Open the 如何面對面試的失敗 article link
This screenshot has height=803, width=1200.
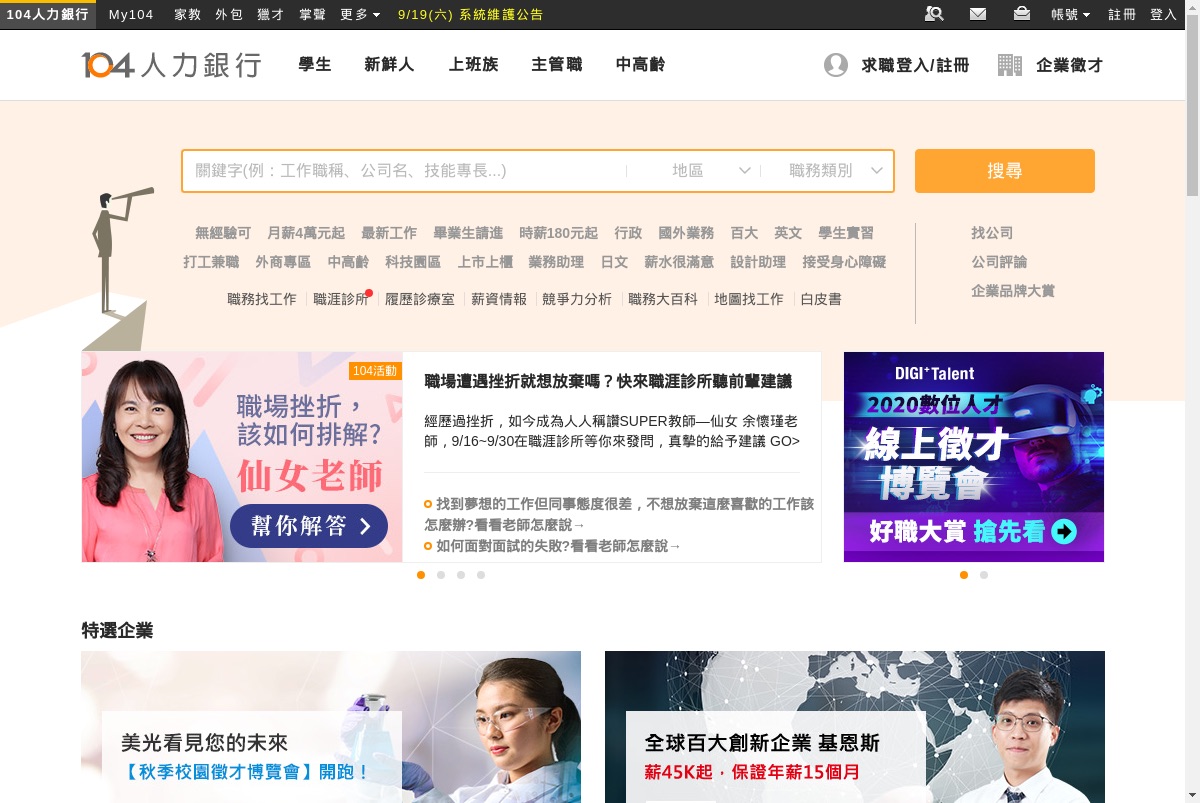(559, 546)
